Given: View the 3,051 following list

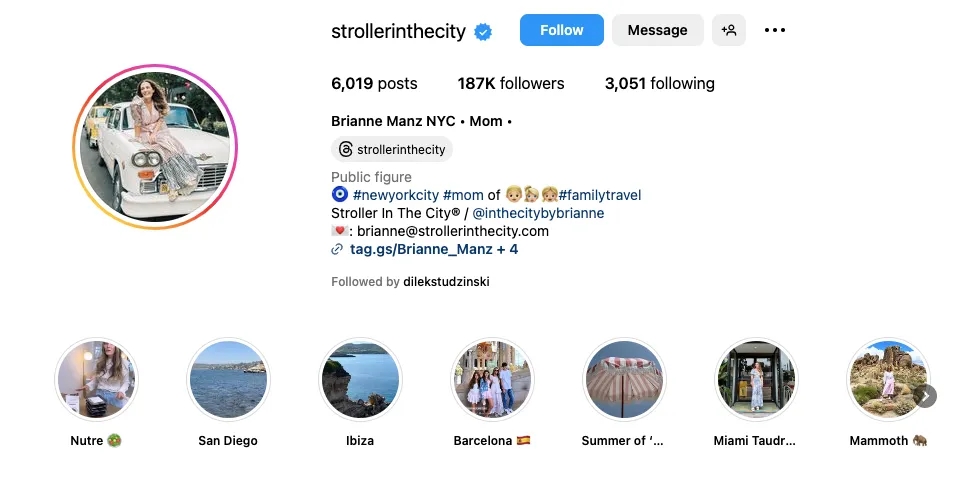Looking at the screenshot, I should pyautogui.click(x=659, y=84).
